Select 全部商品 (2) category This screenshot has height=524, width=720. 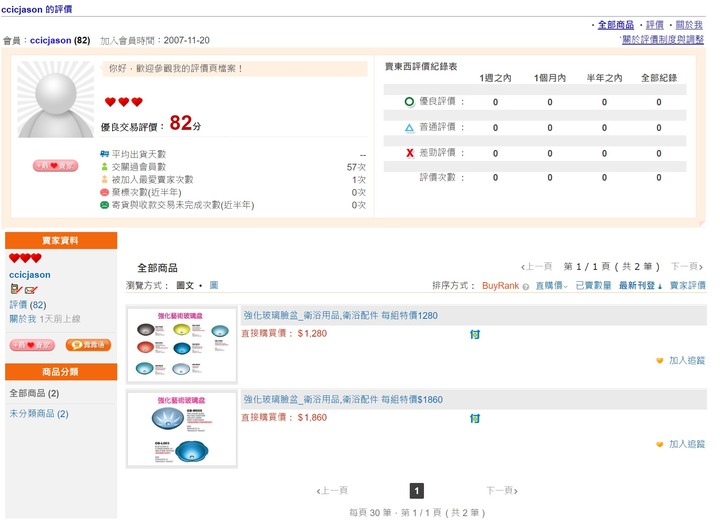pos(34,393)
